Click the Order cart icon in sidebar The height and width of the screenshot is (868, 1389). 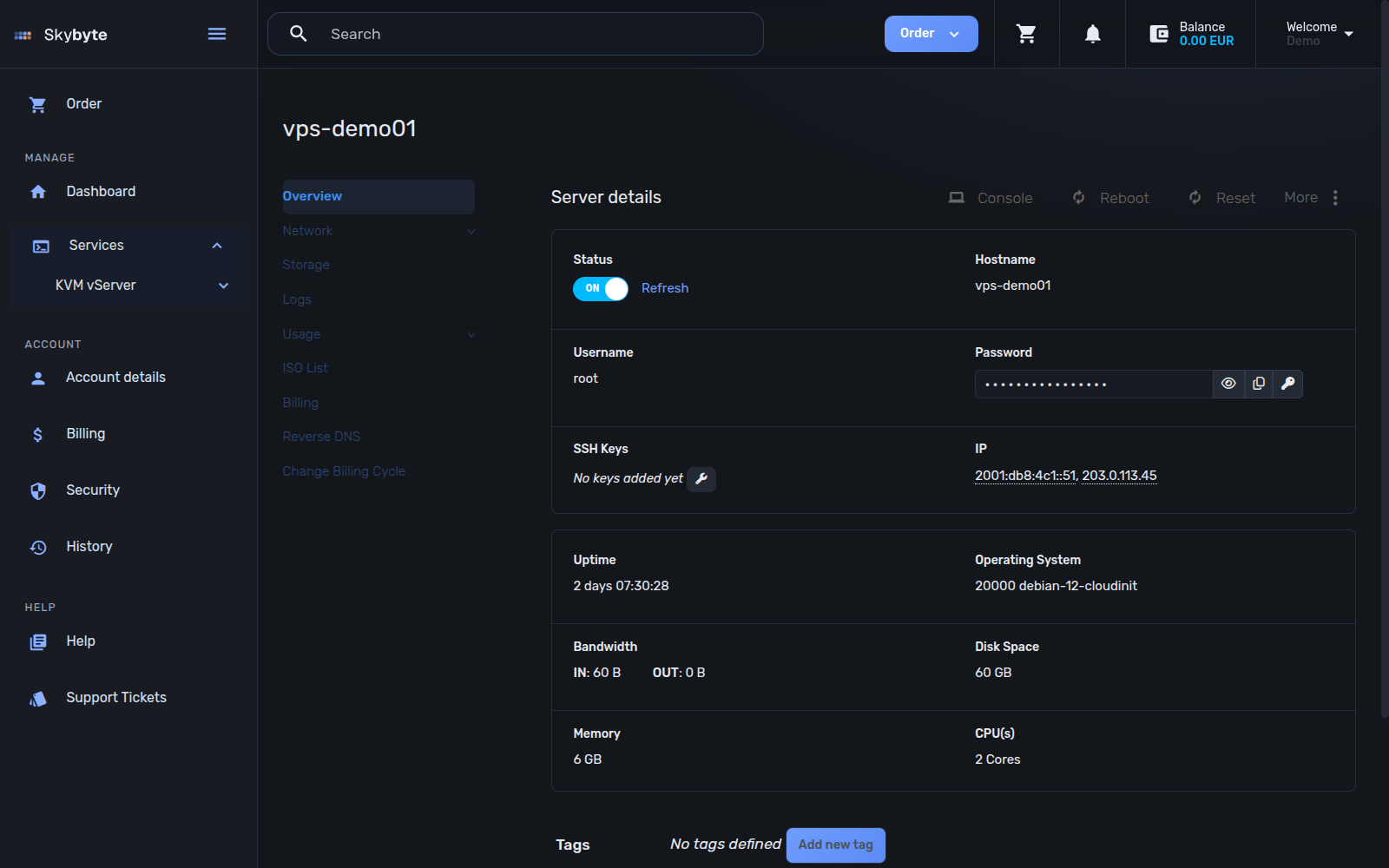[38, 104]
